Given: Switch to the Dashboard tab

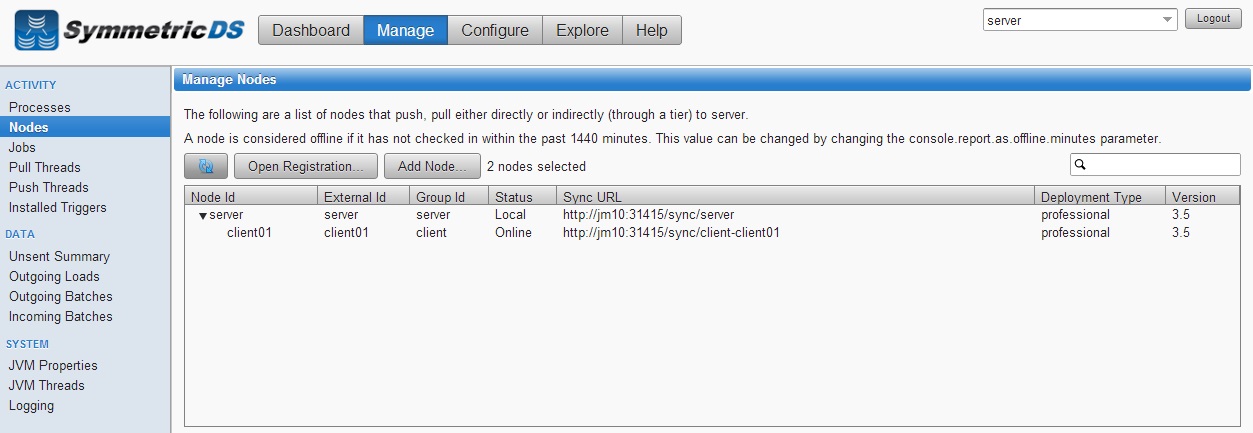Looking at the screenshot, I should (x=311, y=30).
